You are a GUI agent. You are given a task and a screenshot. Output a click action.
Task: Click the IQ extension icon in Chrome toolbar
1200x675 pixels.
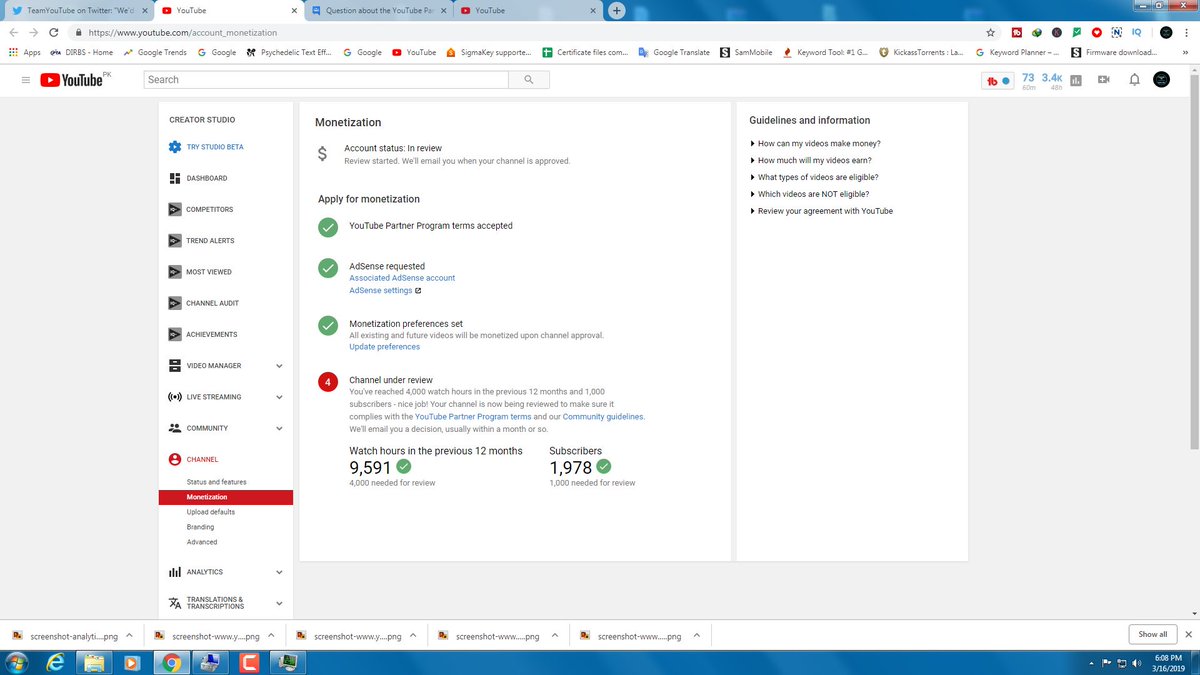click(1136, 32)
